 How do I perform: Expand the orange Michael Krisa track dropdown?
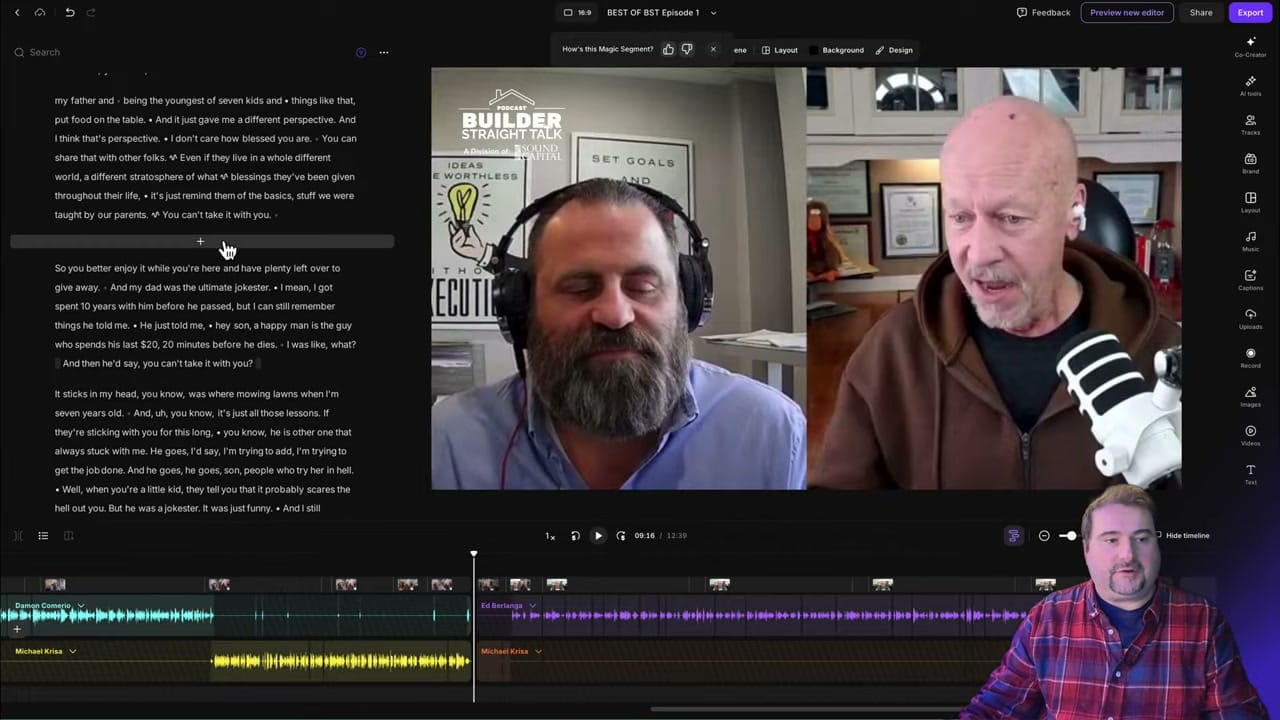click(x=538, y=652)
